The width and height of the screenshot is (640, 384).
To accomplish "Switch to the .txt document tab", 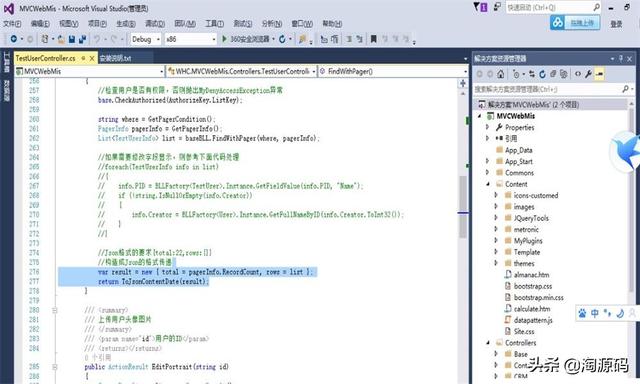I will click(x=116, y=58).
